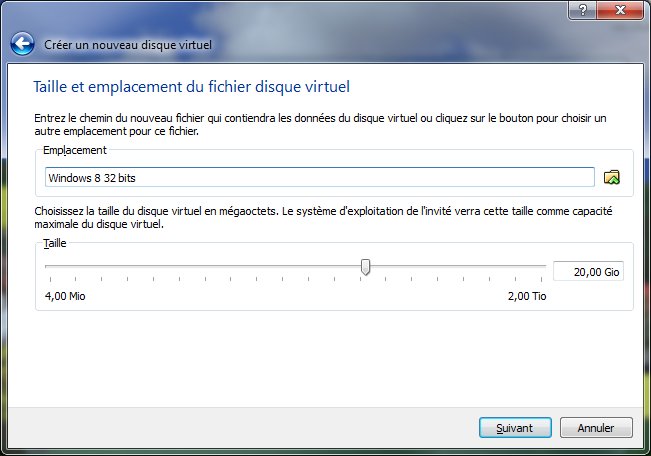This screenshot has width=651, height=456.
Task: Click the heading Taille et emplacement du fichier
Action: tap(191, 87)
